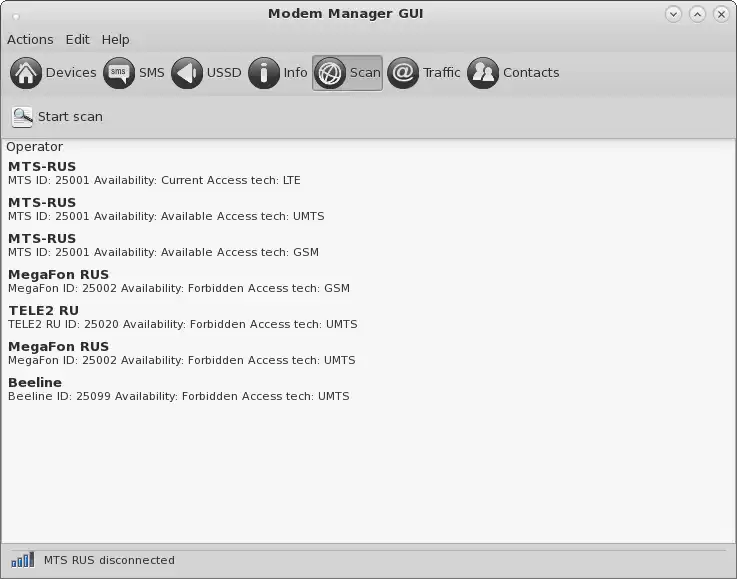Minimize the Modem Manager GUI window

pos(673,14)
